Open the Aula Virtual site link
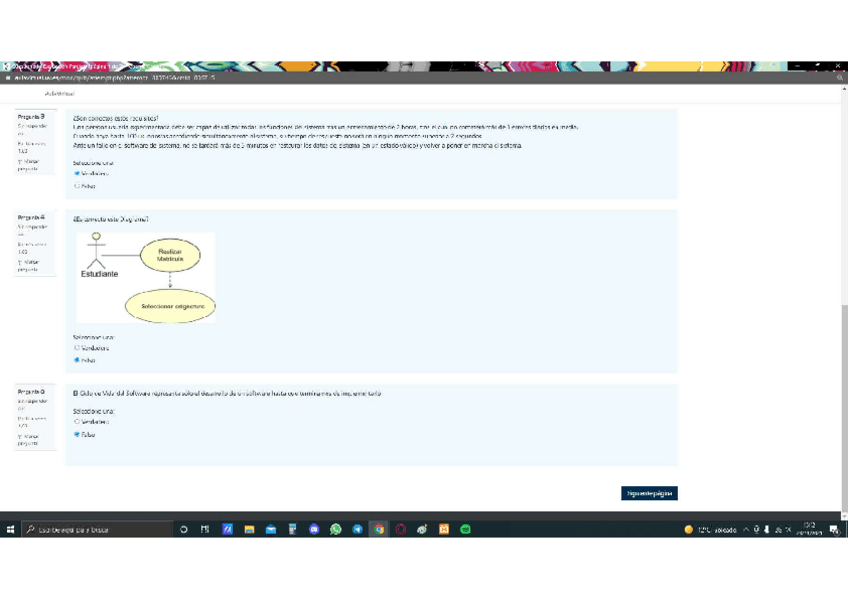The image size is (848, 599). pos(59,94)
